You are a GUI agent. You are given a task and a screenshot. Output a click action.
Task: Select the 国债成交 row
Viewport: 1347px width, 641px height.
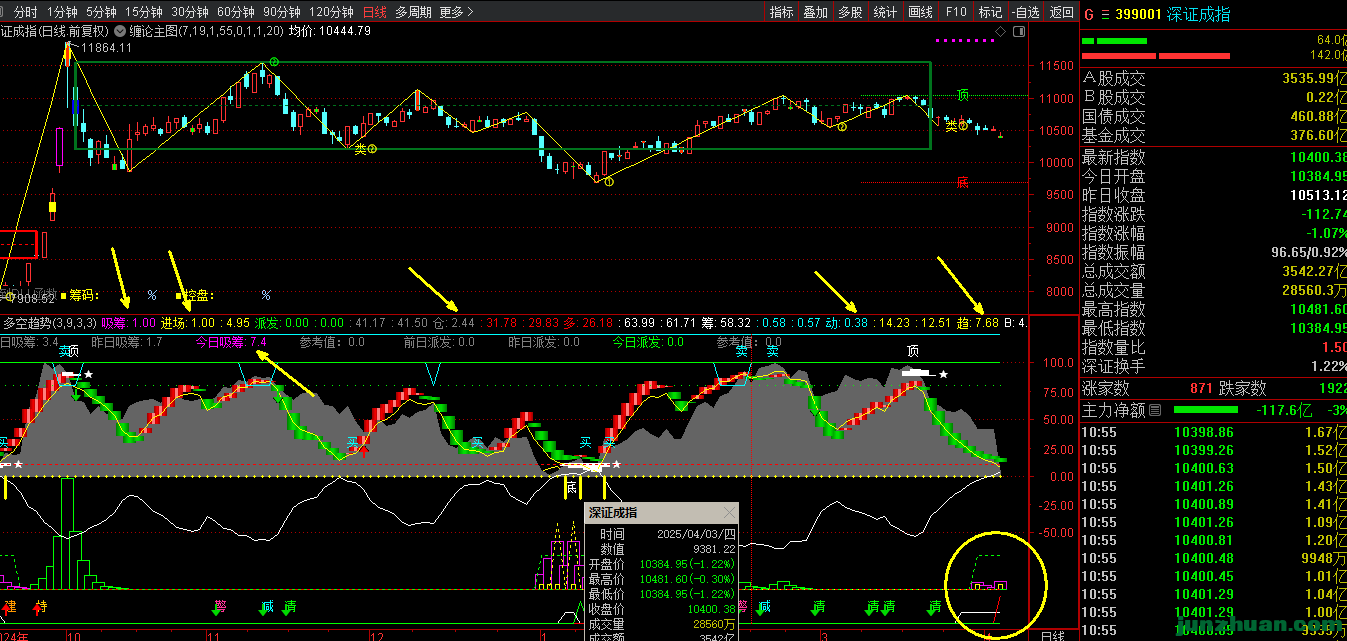(x=1213, y=116)
